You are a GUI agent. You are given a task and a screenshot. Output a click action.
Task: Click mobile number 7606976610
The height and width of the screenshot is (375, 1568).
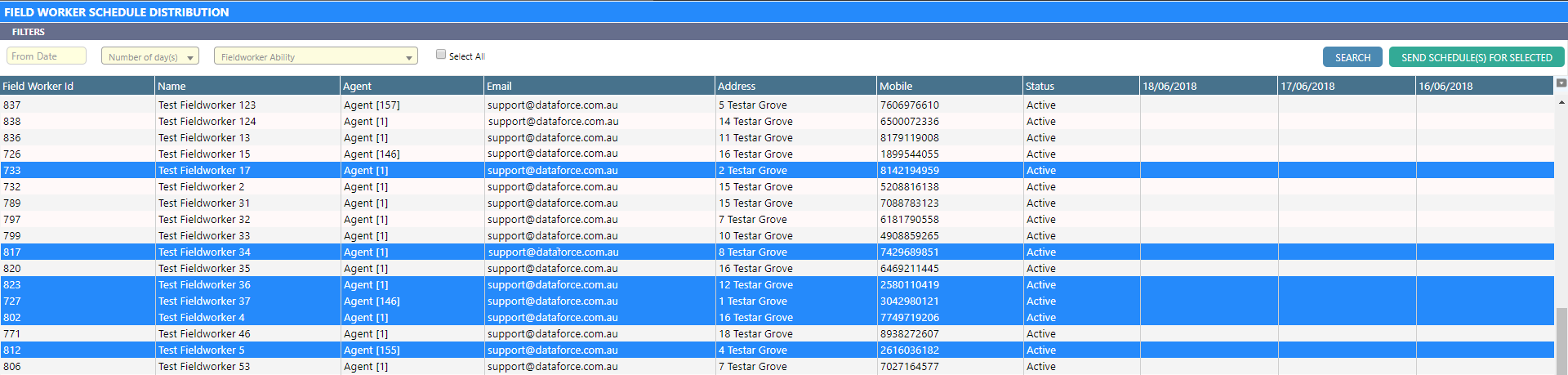[910, 105]
